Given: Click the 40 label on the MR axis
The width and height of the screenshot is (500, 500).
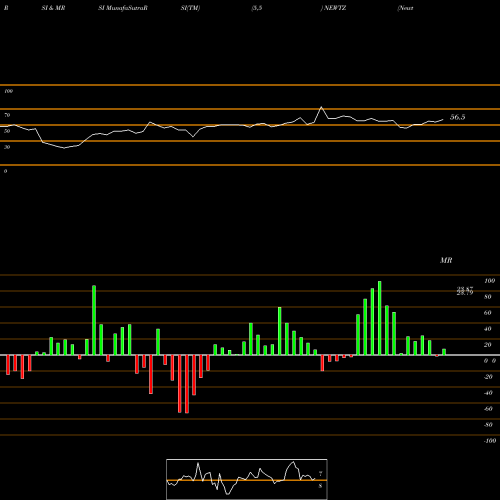Looking at the screenshot, I should [x=488, y=329].
